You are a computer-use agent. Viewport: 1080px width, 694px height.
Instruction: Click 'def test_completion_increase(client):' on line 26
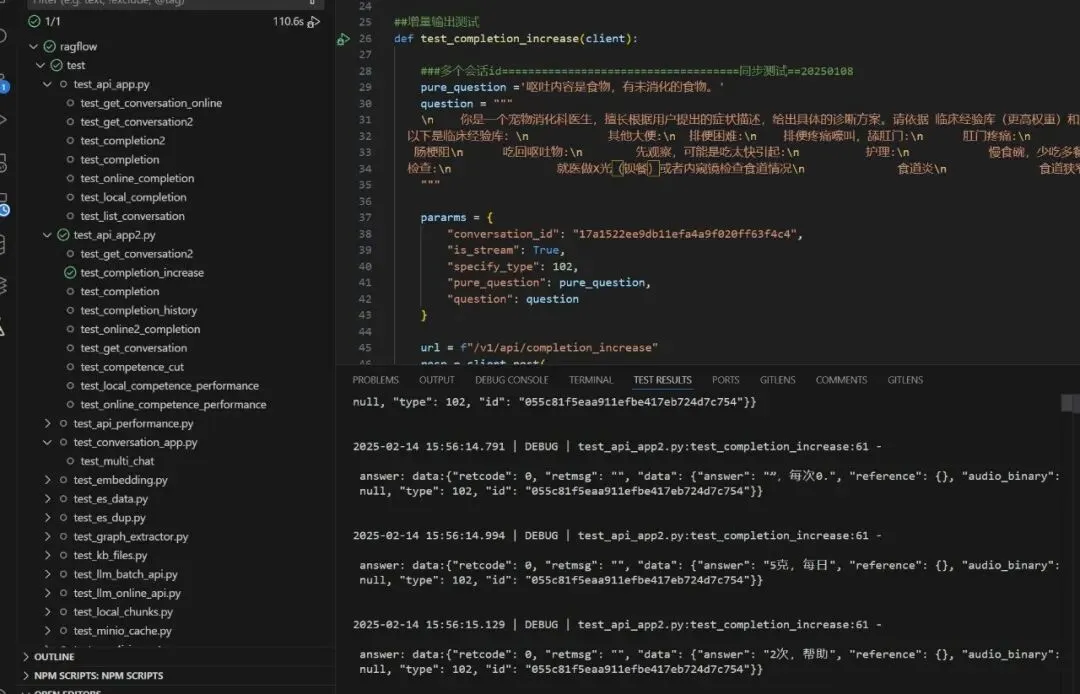[x=516, y=39]
